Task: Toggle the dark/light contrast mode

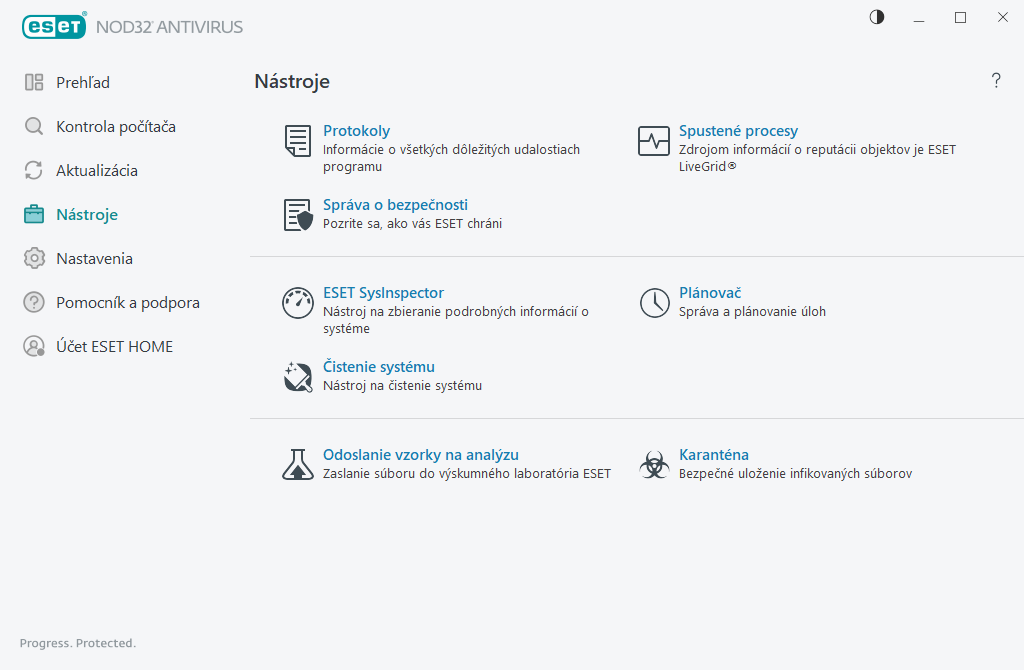Action: click(x=877, y=17)
